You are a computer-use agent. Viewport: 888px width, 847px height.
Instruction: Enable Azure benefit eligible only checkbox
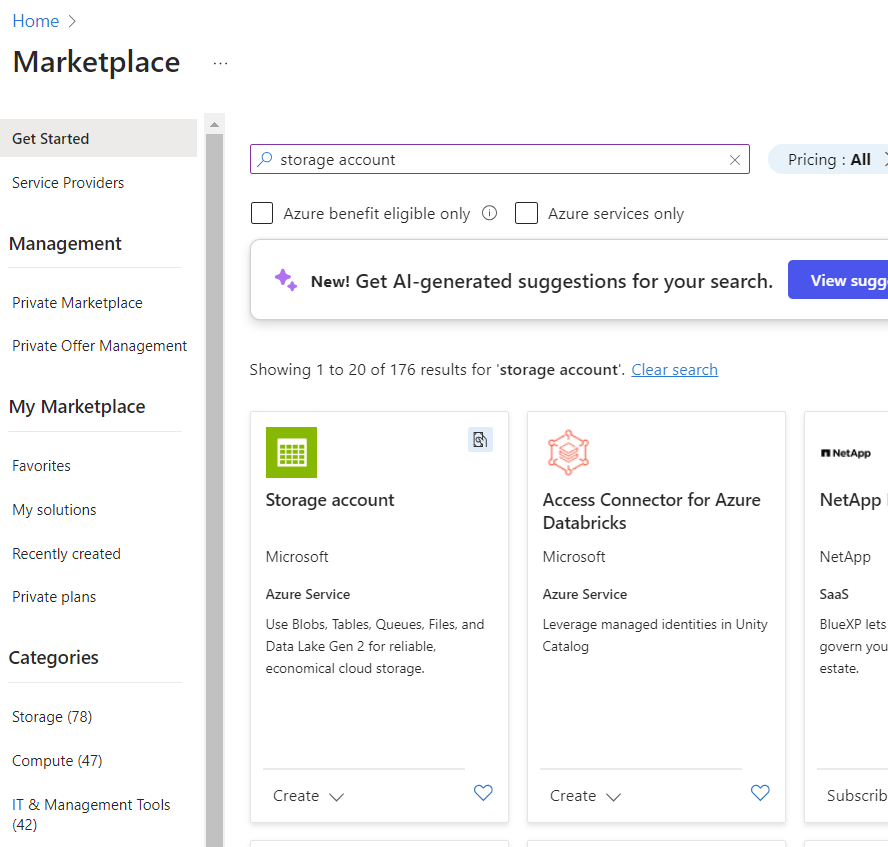262,213
